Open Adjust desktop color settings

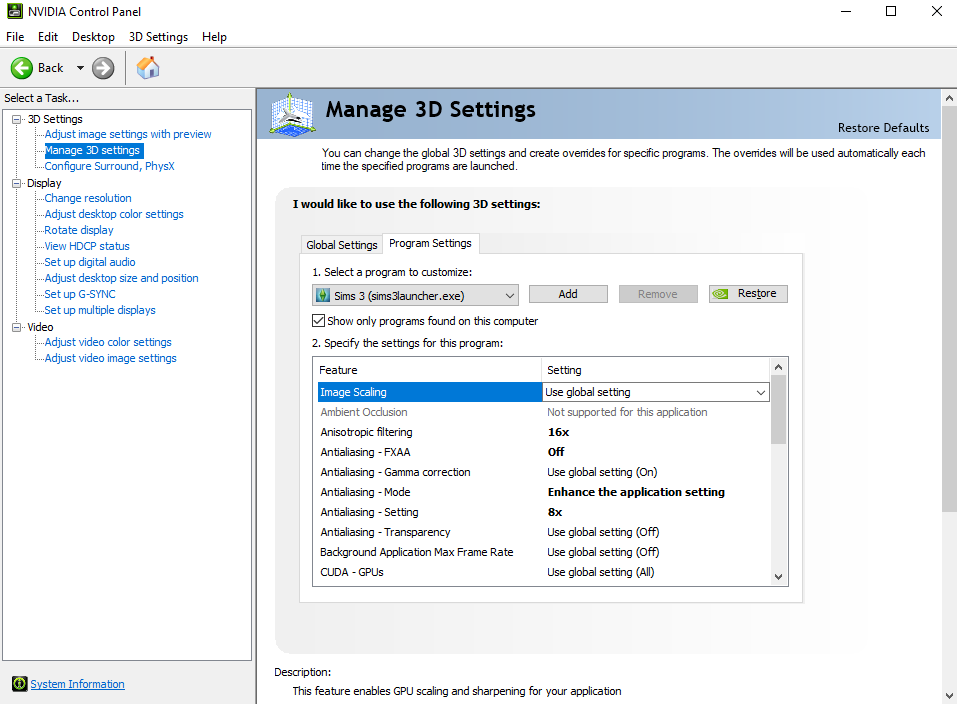point(114,214)
